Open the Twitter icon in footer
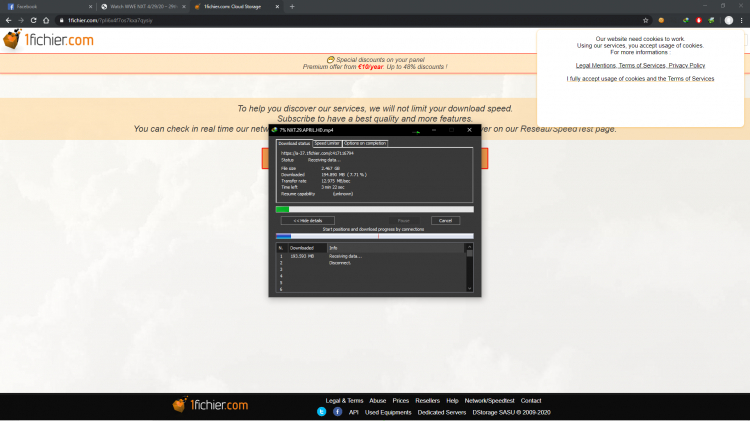750x421 pixels. point(322,412)
